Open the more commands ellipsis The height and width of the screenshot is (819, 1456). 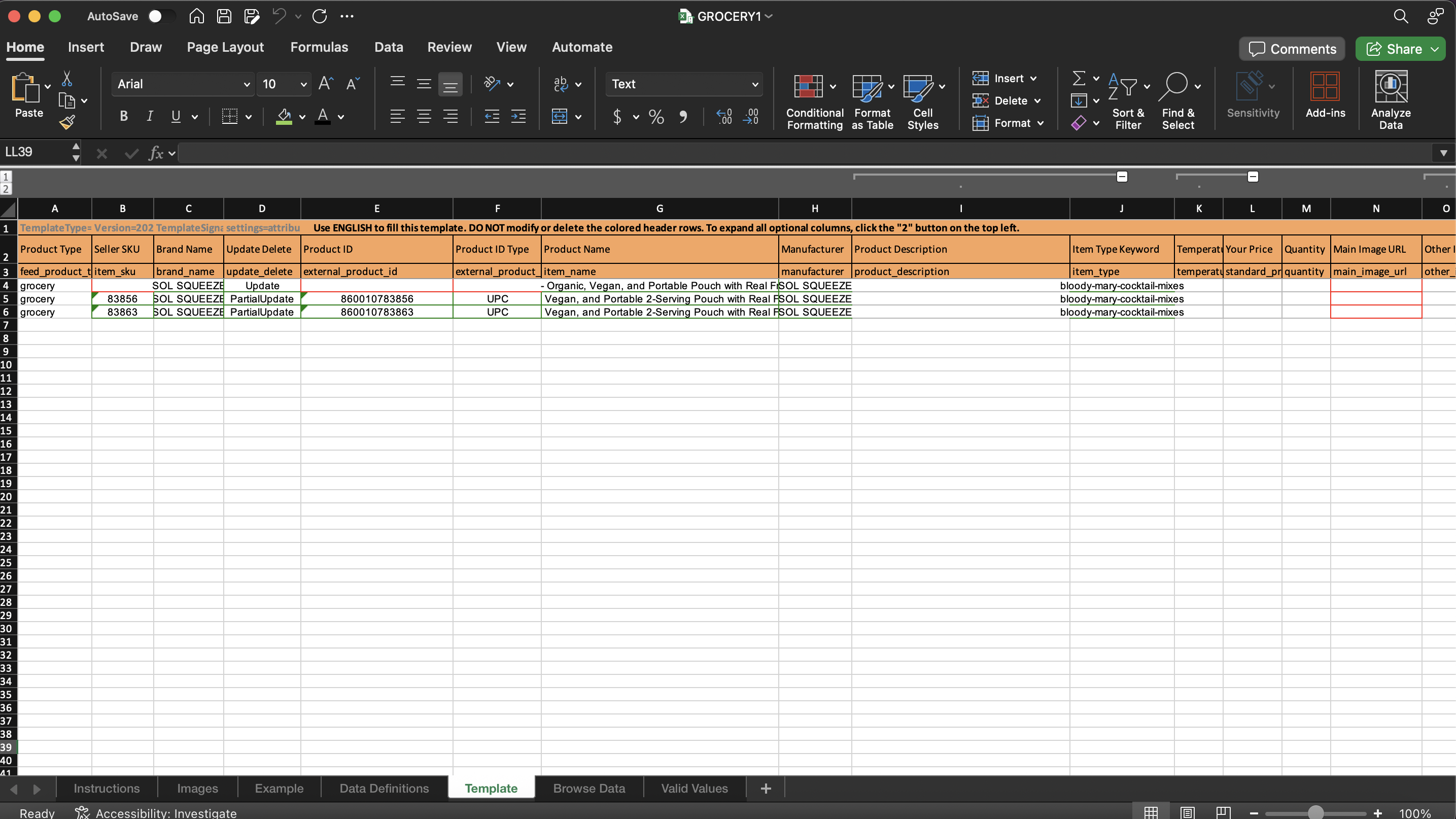pyautogui.click(x=347, y=16)
